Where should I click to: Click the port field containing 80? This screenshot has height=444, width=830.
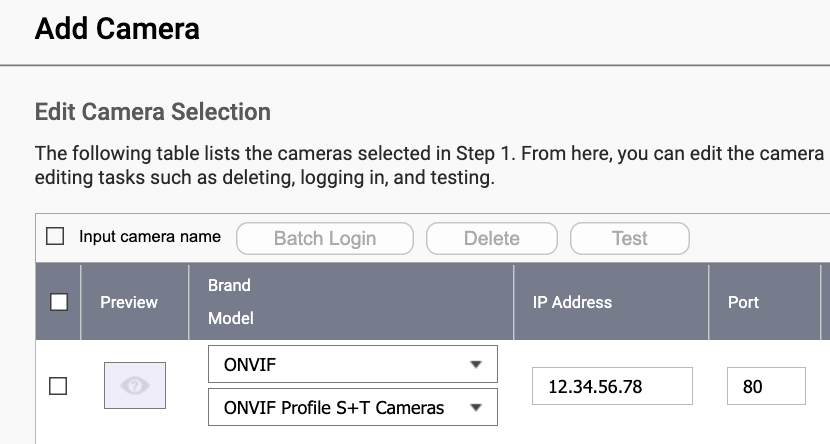[x=766, y=386]
